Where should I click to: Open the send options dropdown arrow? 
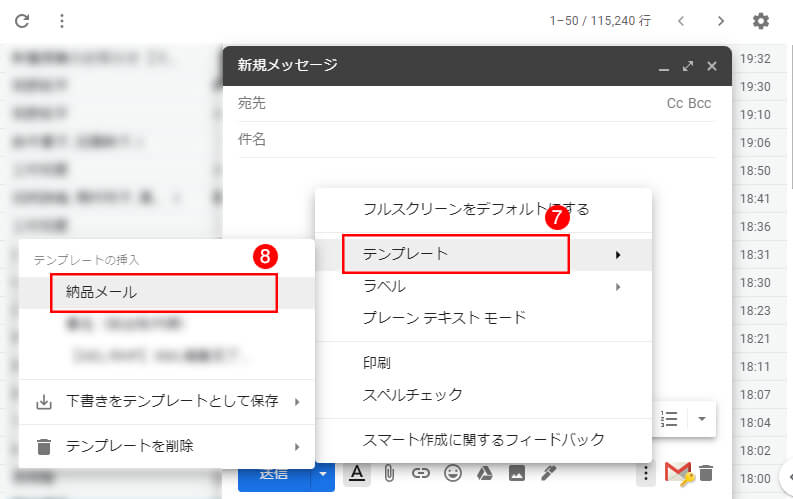point(324,473)
